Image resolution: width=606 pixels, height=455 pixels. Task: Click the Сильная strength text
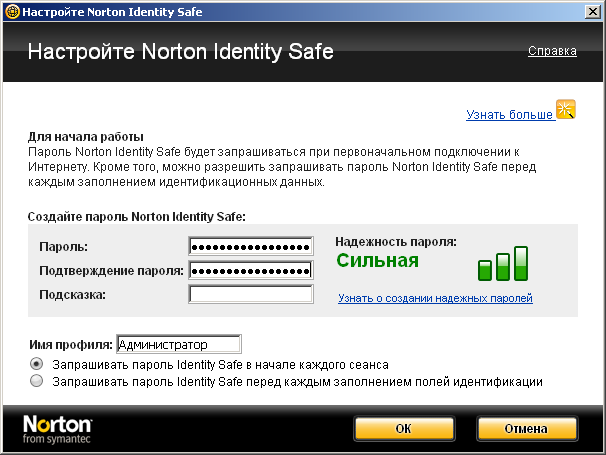[377, 261]
